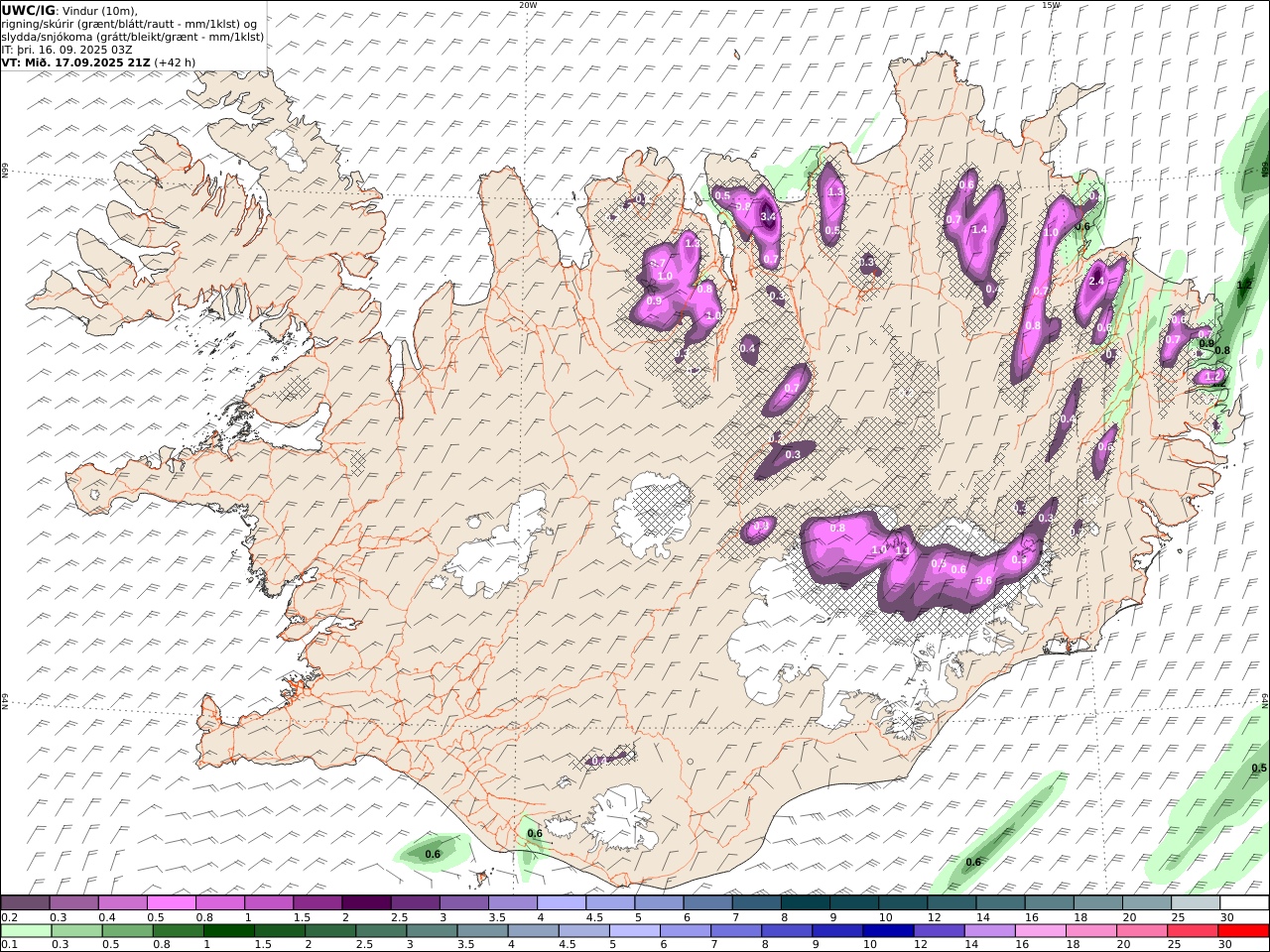The height and width of the screenshot is (952, 1270).
Task: Pick the royal blue 9 swatch in lower legend row
Action: click(x=837, y=930)
